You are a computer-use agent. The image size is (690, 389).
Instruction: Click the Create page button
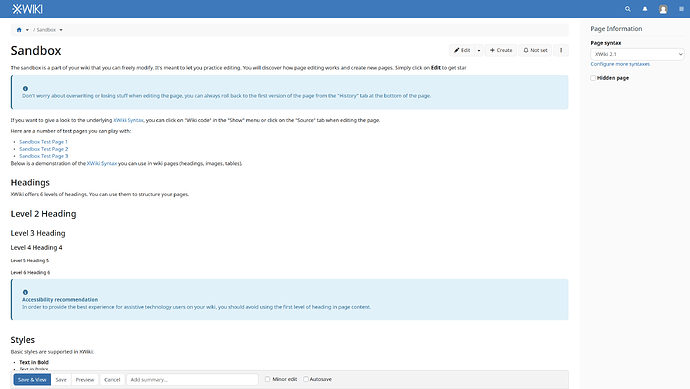501,50
